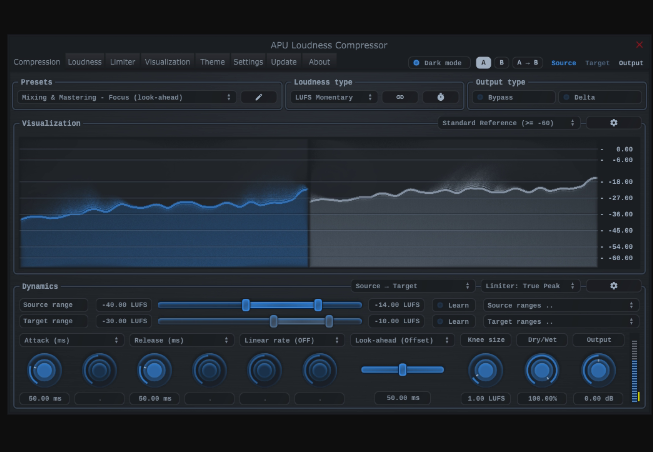Select state A
653x452 pixels.
click(x=483, y=62)
